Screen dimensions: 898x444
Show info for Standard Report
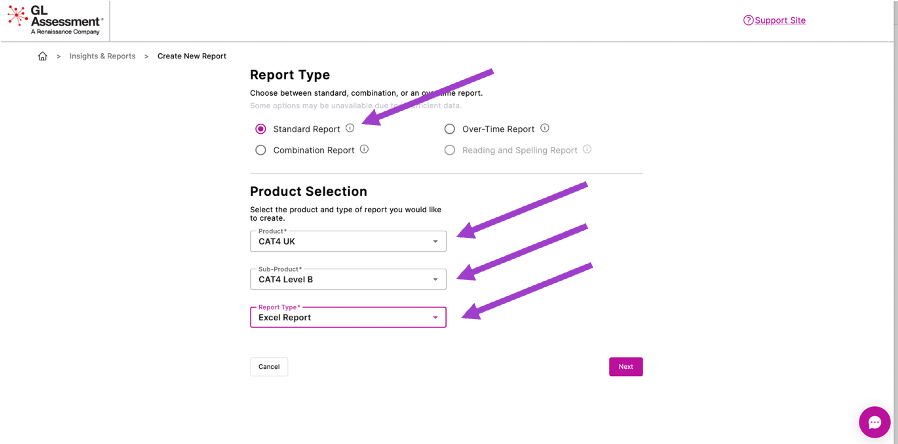point(350,128)
